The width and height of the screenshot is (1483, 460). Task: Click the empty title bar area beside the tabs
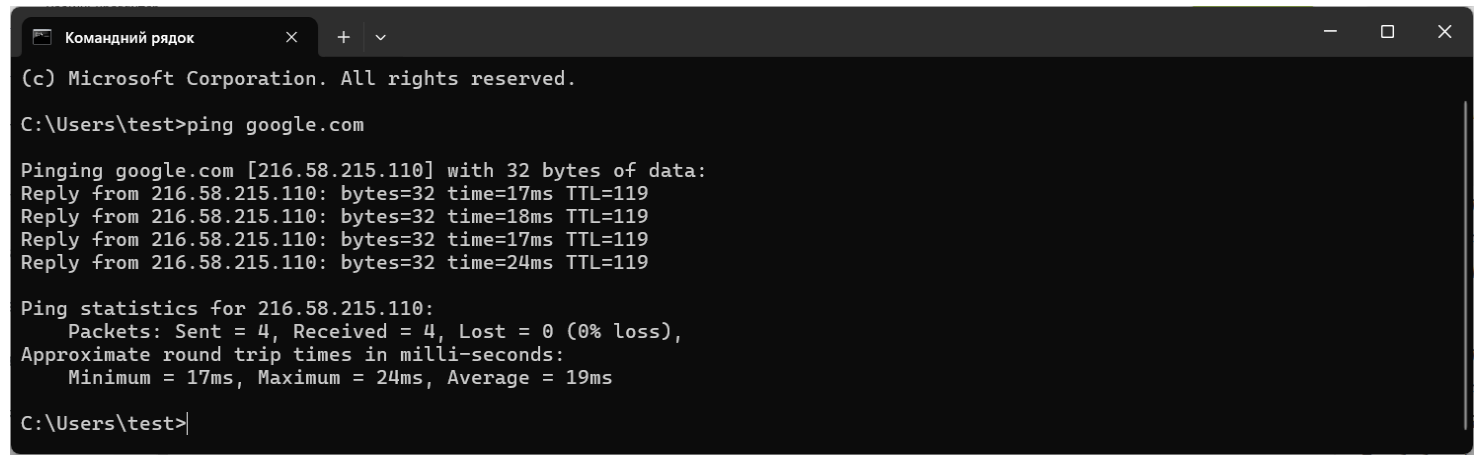click(x=850, y=35)
